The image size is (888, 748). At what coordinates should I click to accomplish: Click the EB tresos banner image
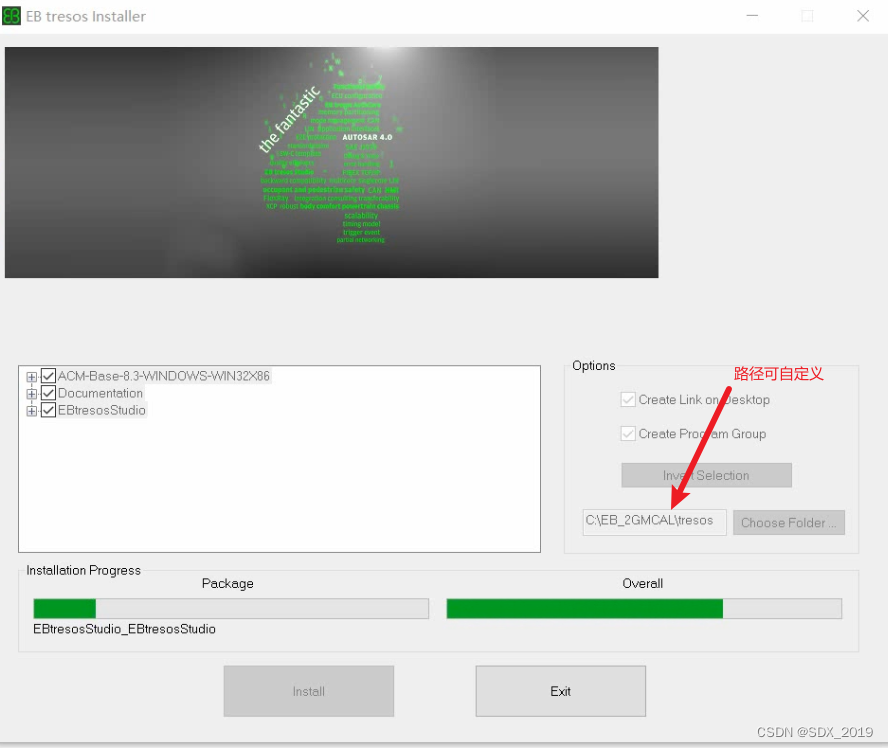pos(331,163)
